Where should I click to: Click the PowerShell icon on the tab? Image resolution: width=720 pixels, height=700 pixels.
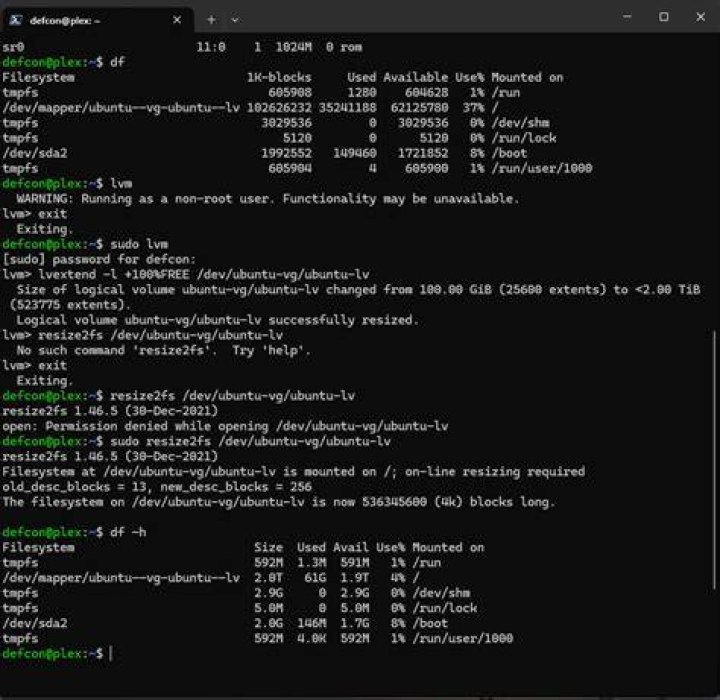click(x=16, y=20)
